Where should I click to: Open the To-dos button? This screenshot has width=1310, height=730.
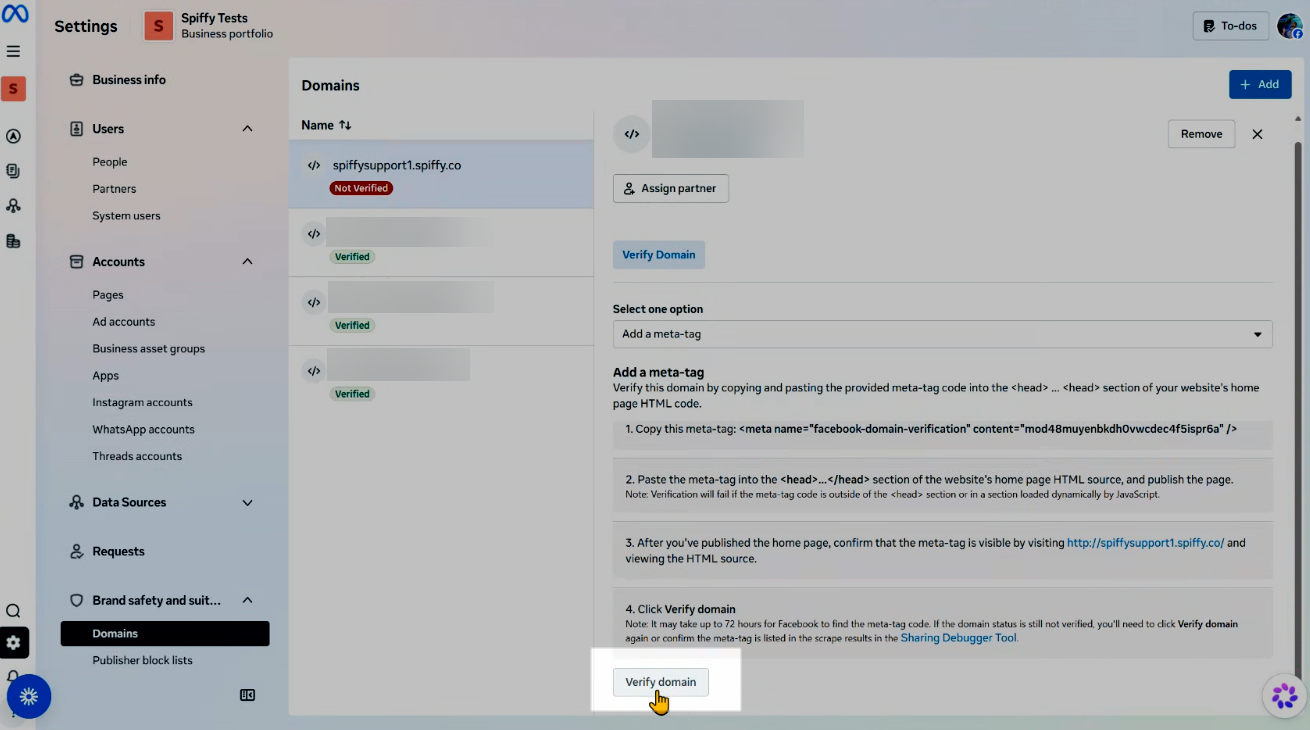[1231, 26]
